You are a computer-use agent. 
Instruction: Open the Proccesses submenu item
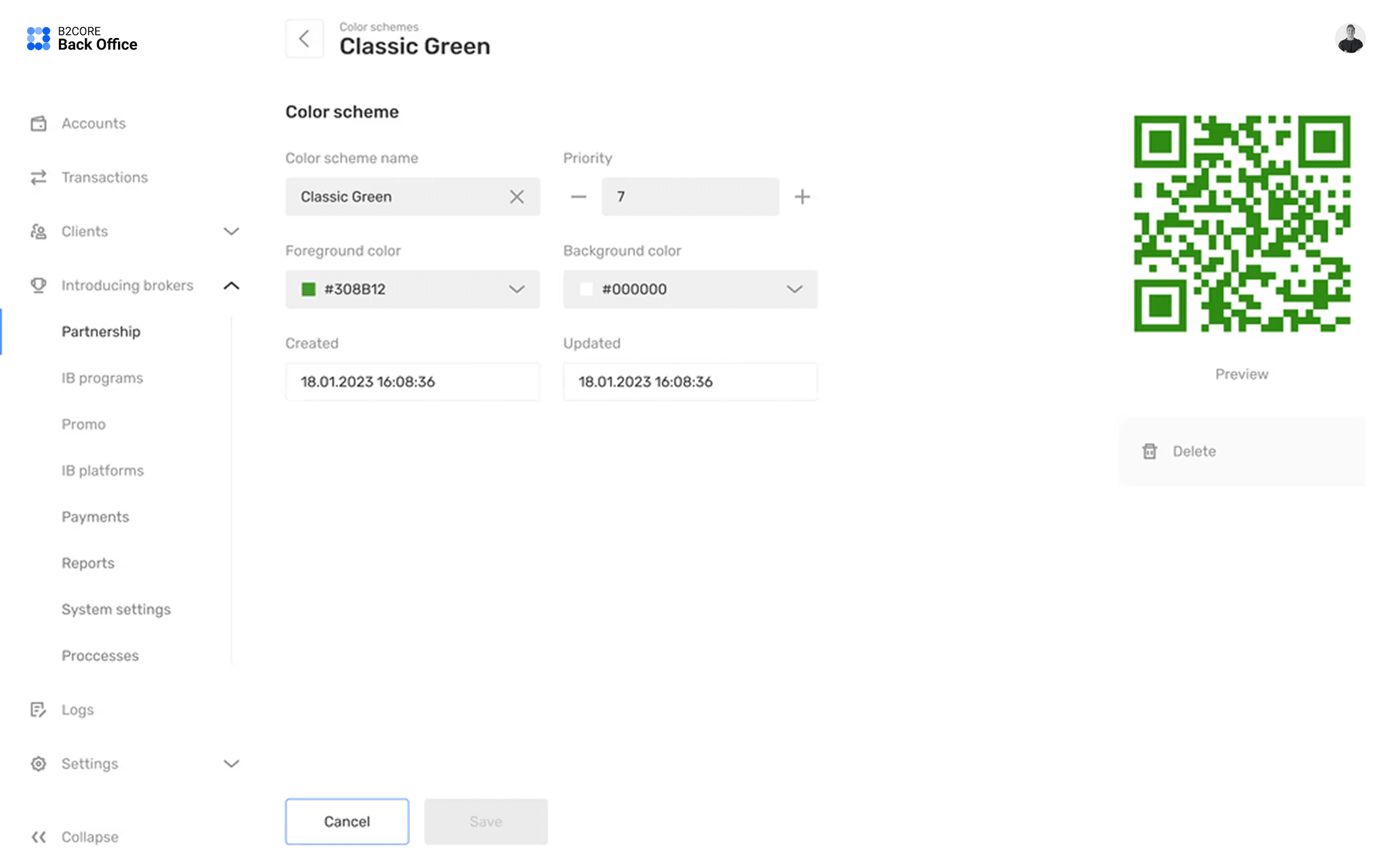click(x=100, y=656)
